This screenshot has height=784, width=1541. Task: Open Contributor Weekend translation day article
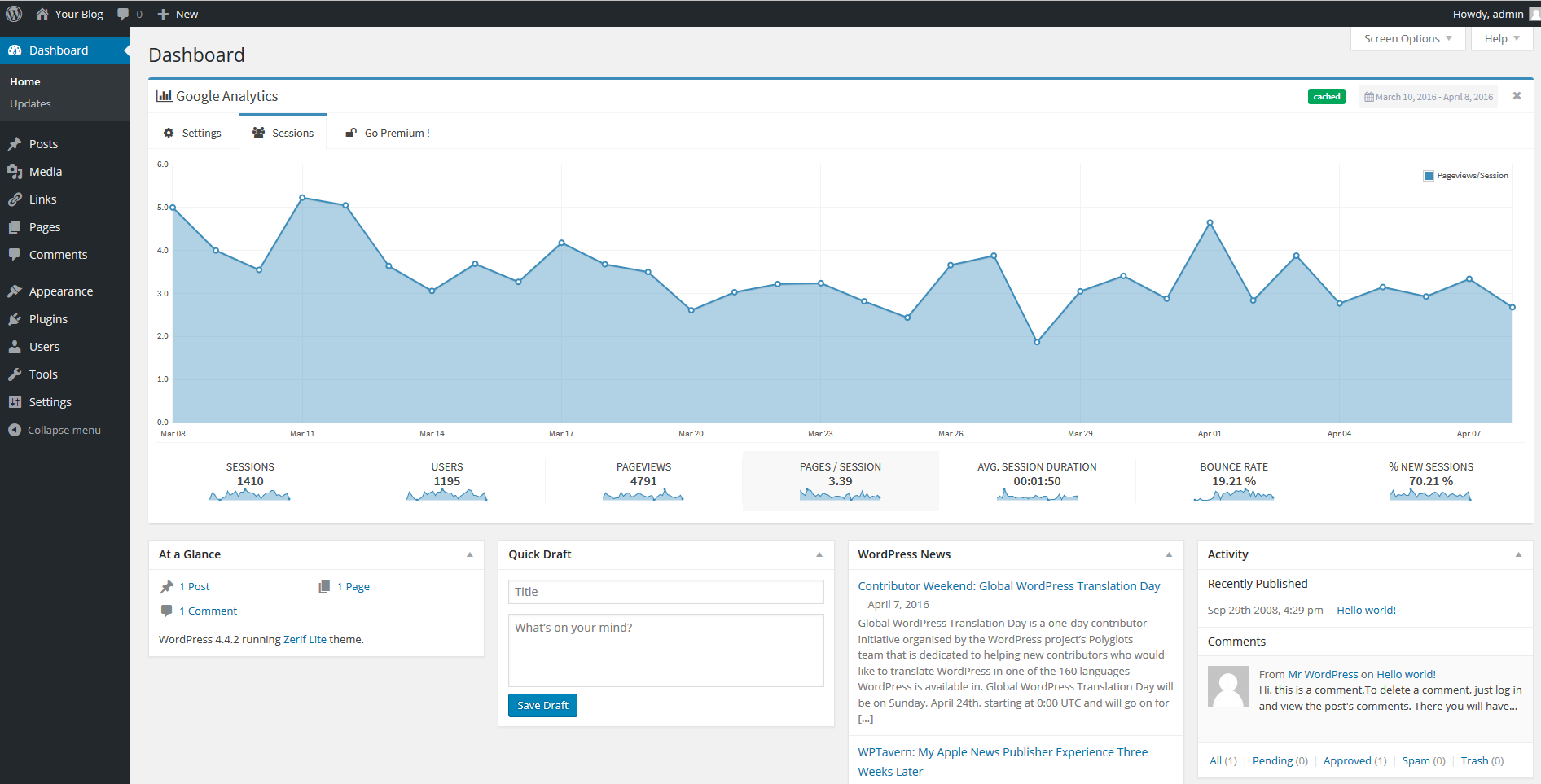coord(1009,586)
